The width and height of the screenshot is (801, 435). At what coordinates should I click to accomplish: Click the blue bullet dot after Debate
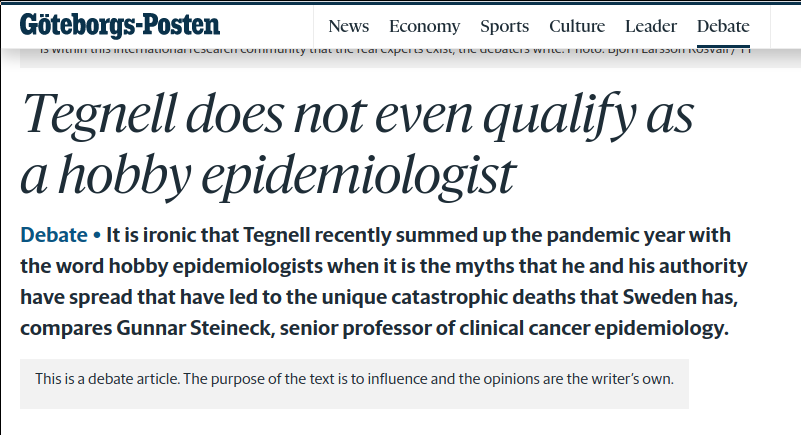pyautogui.click(x=97, y=237)
